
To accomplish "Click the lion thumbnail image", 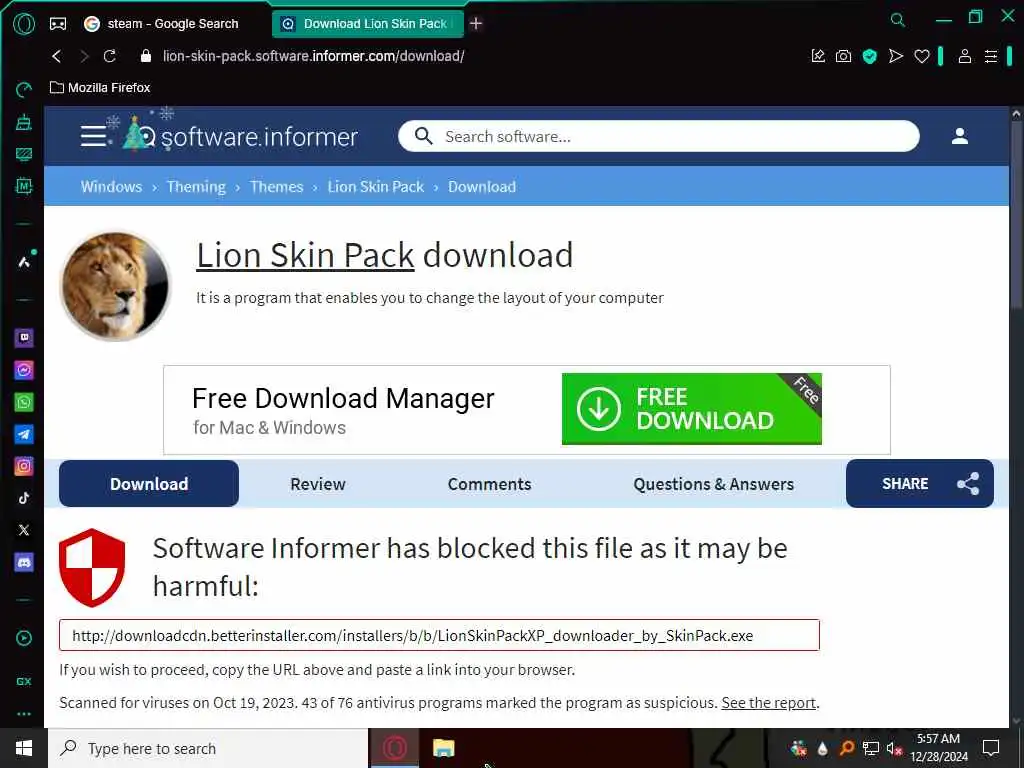I will click(x=115, y=286).
